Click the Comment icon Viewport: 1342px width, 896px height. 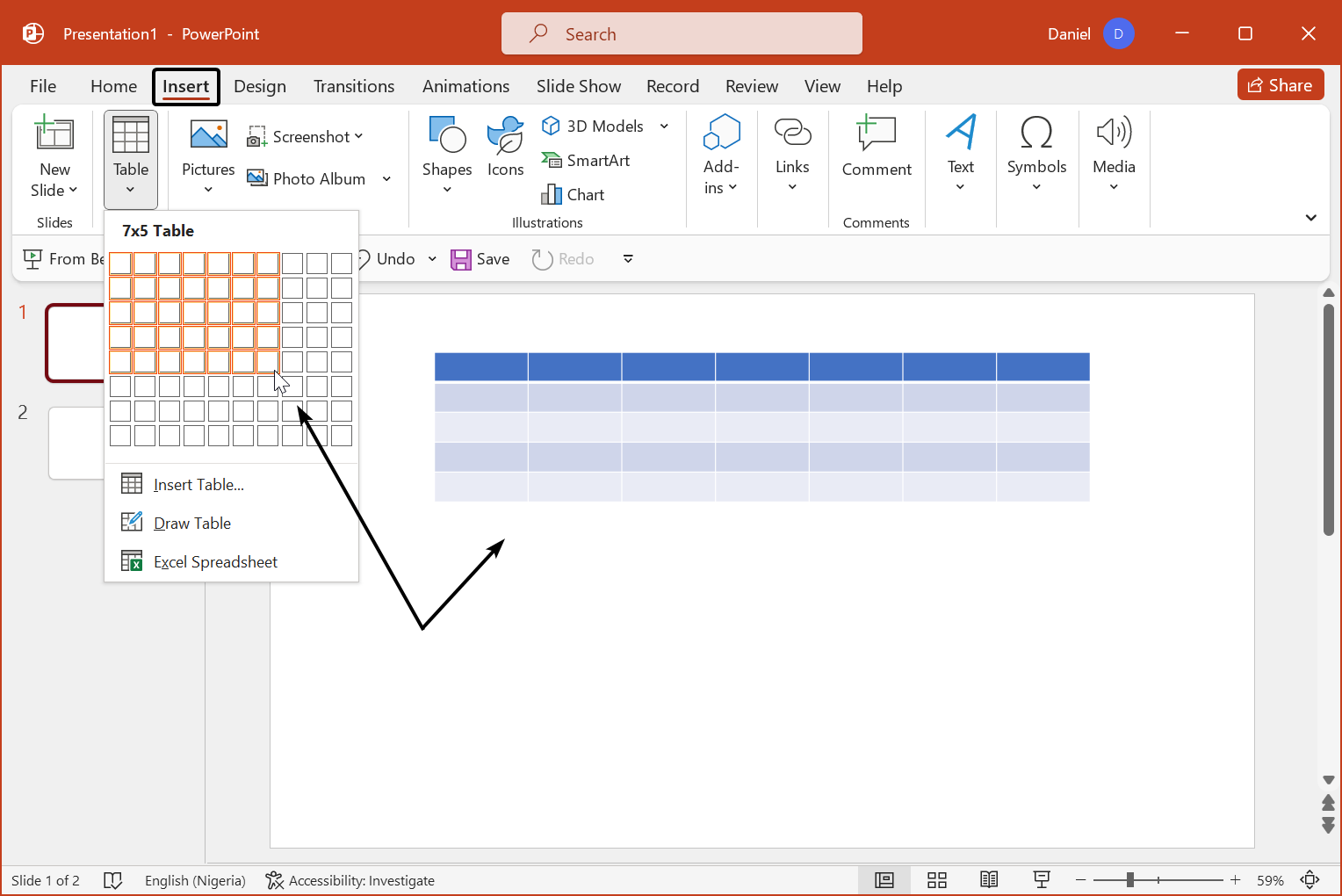click(876, 134)
